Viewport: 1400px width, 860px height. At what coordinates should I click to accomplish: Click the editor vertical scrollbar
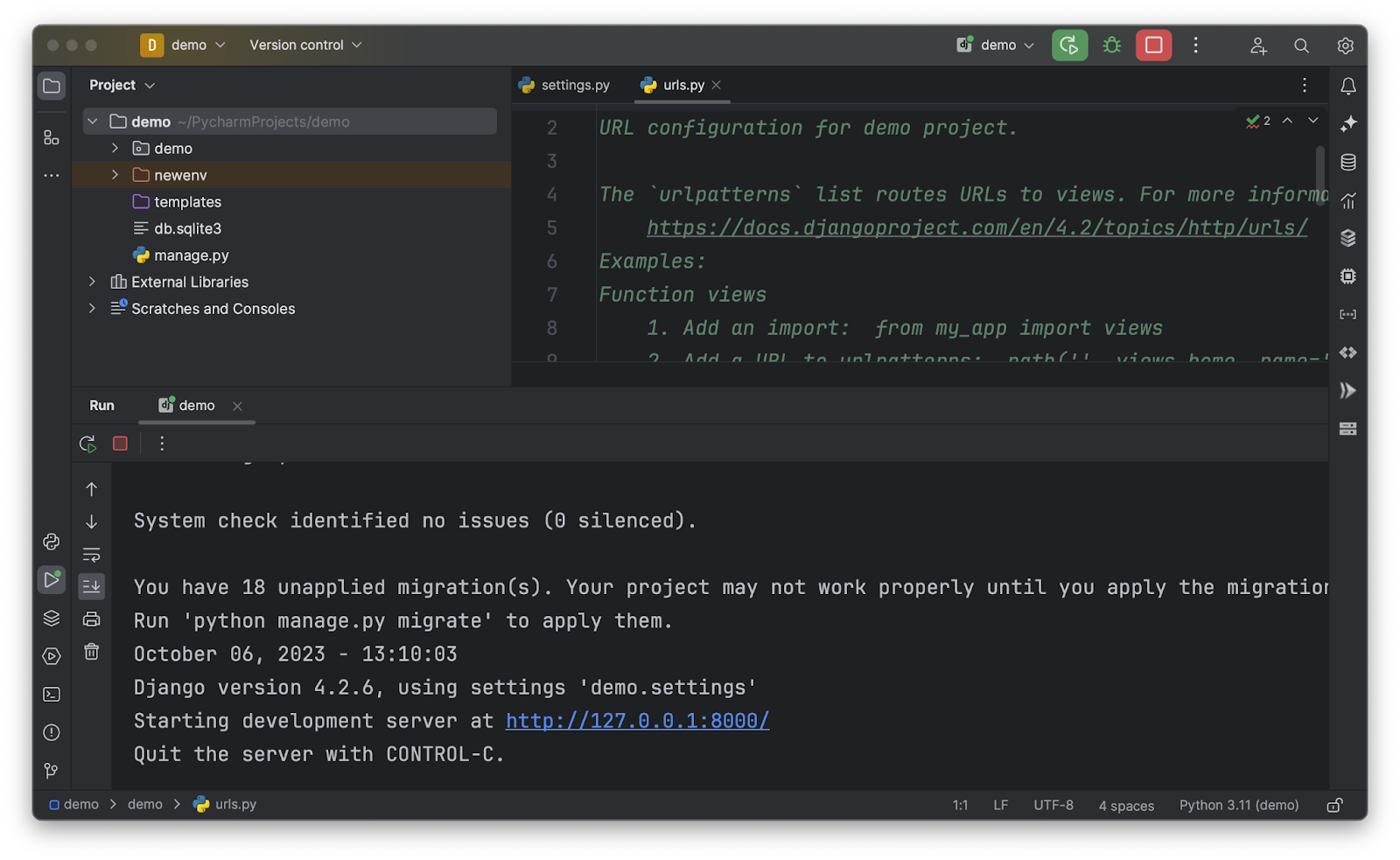click(x=1319, y=177)
